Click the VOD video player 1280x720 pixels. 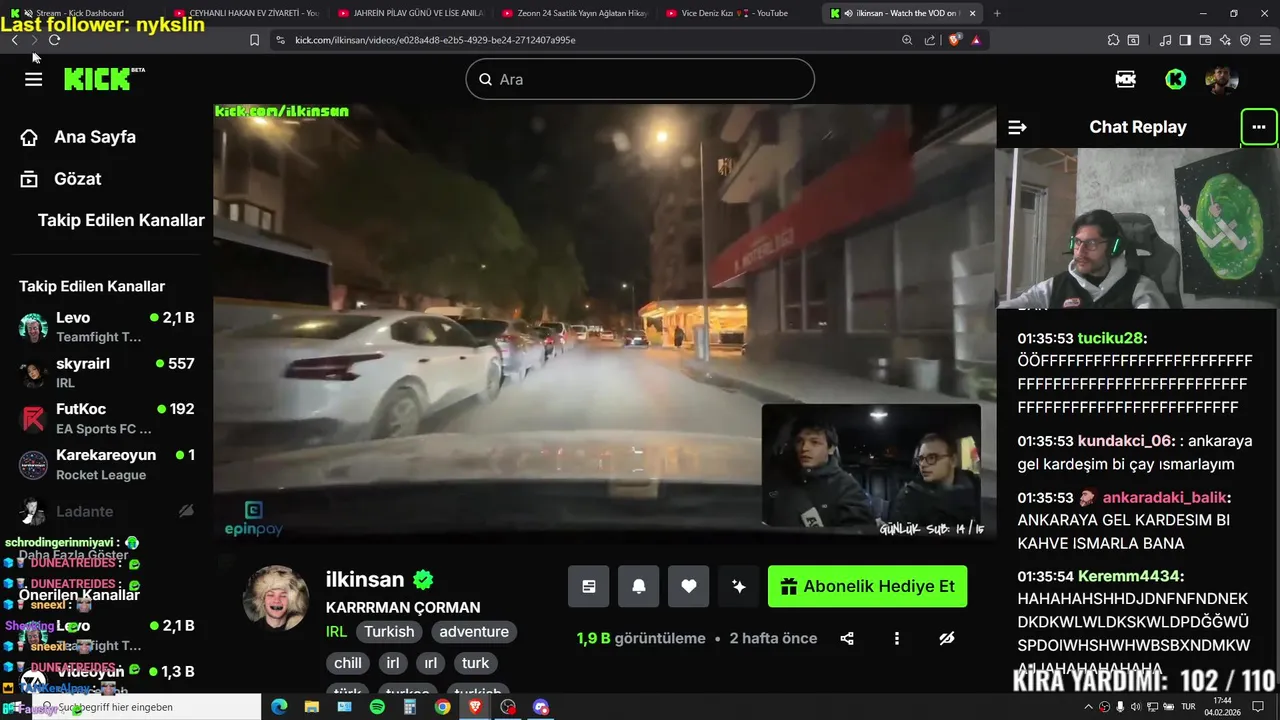point(604,323)
